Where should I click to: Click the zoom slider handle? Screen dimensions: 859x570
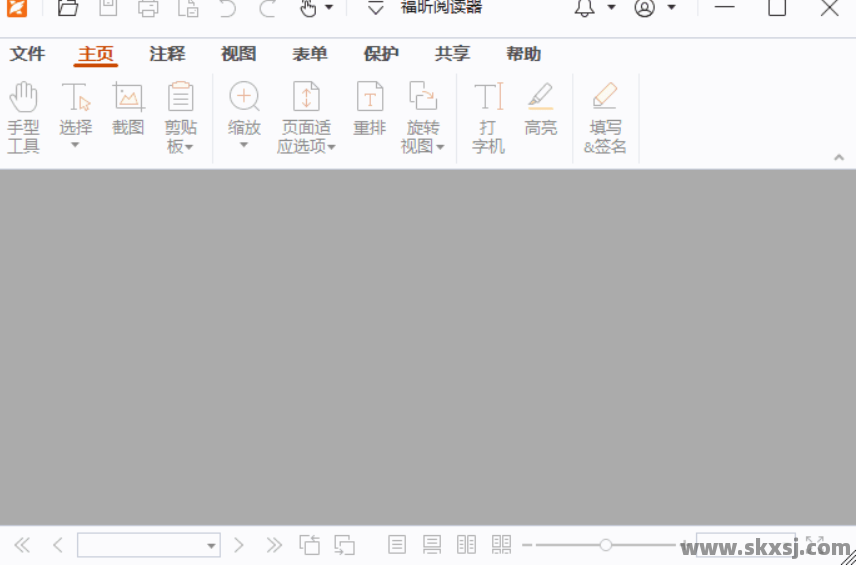[606, 545]
